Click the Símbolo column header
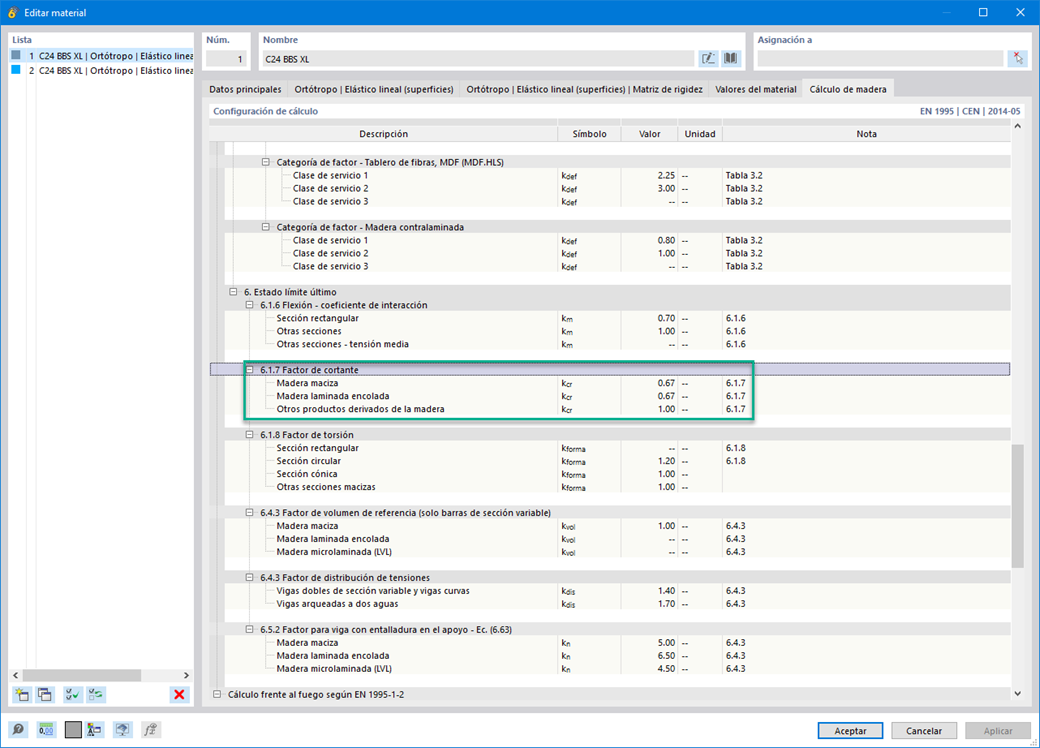Screen dimensions: 1040x748 [590, 134]
